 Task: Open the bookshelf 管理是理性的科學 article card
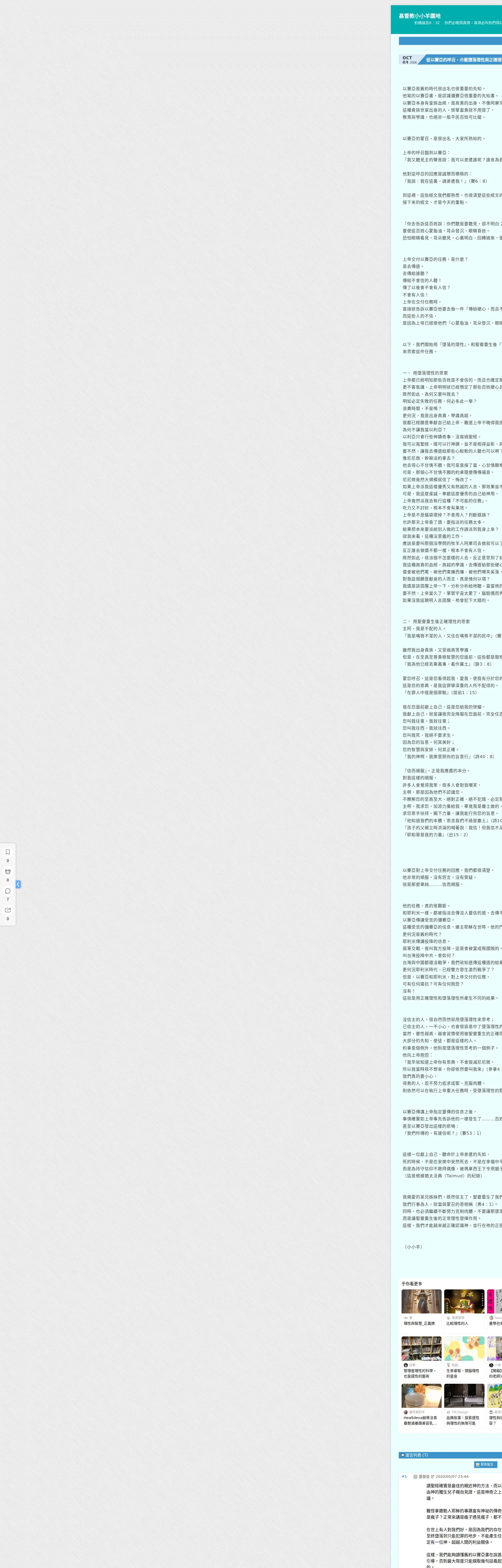tap(421, 1348)
